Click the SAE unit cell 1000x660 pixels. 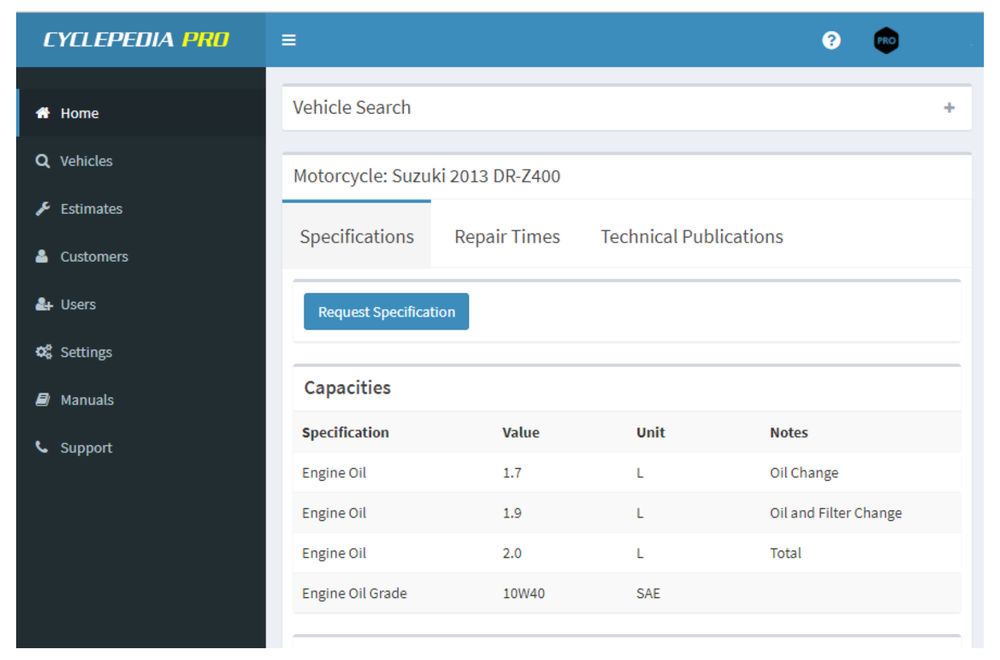(648, 593)
